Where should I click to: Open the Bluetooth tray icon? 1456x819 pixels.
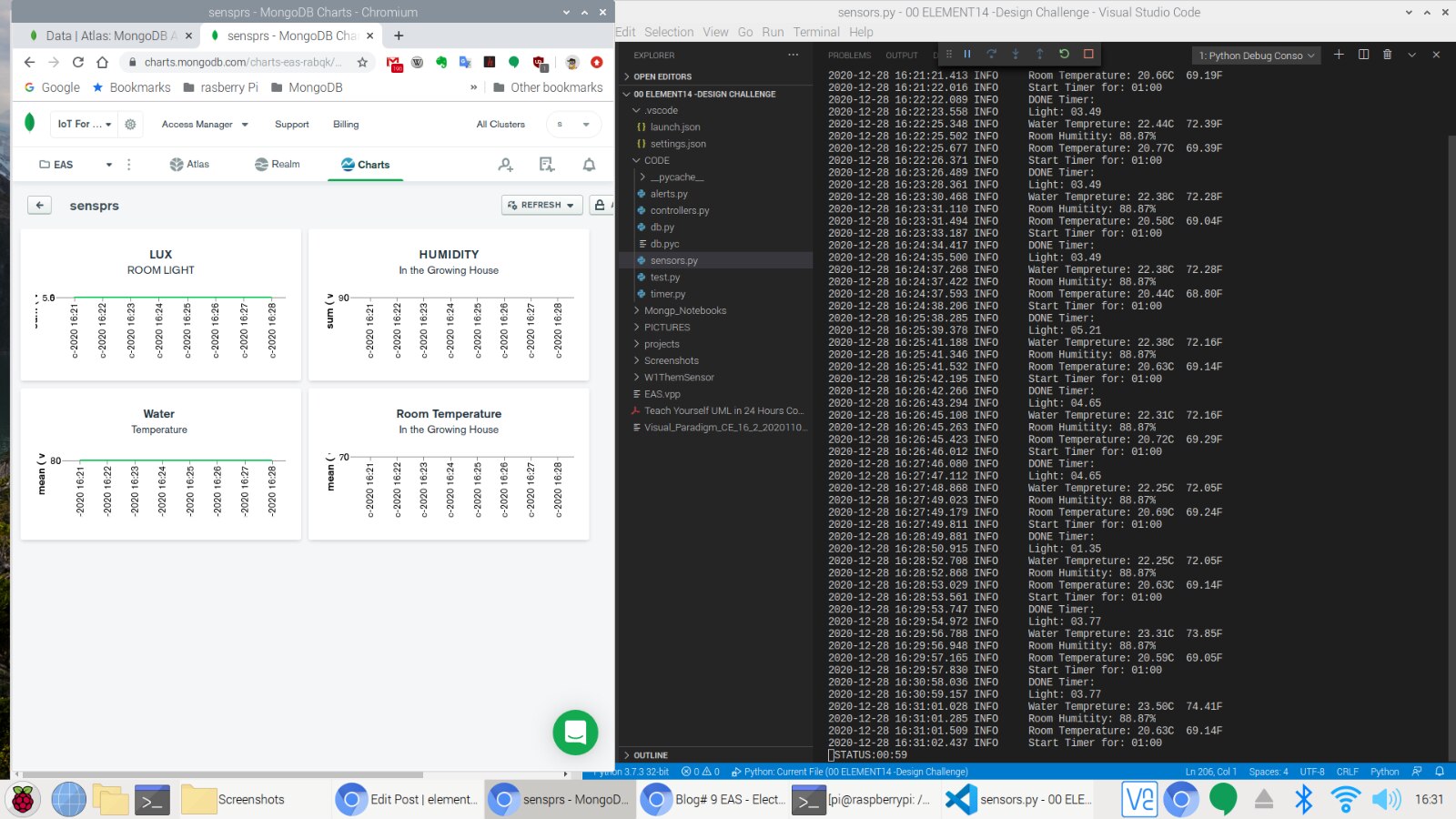tap(1304, 800)
